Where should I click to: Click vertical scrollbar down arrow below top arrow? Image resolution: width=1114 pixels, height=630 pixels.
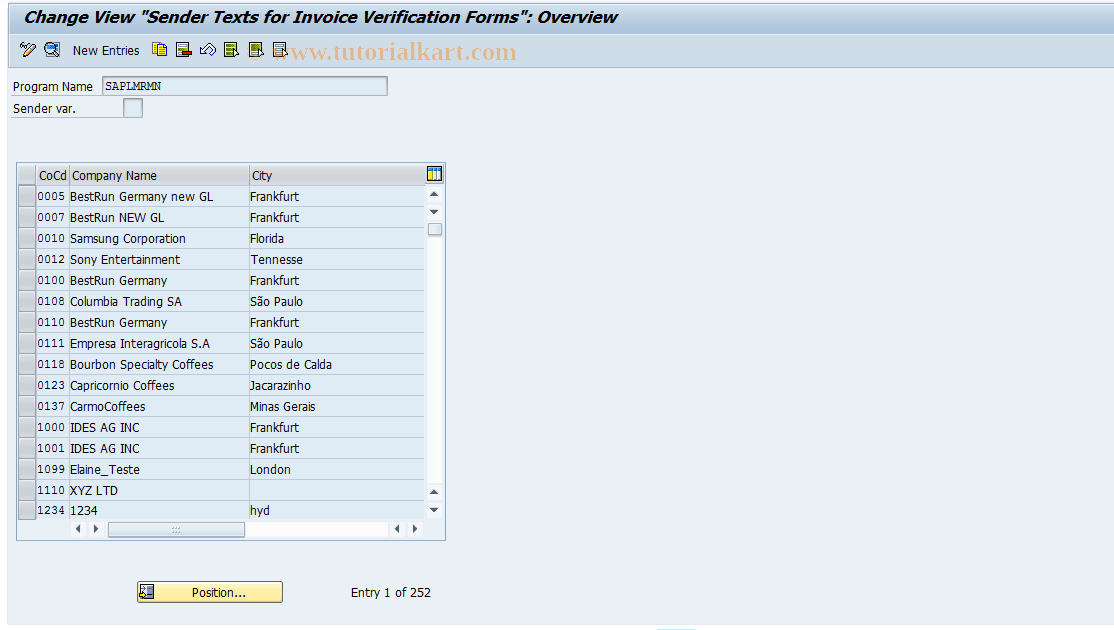pos(434,212)
